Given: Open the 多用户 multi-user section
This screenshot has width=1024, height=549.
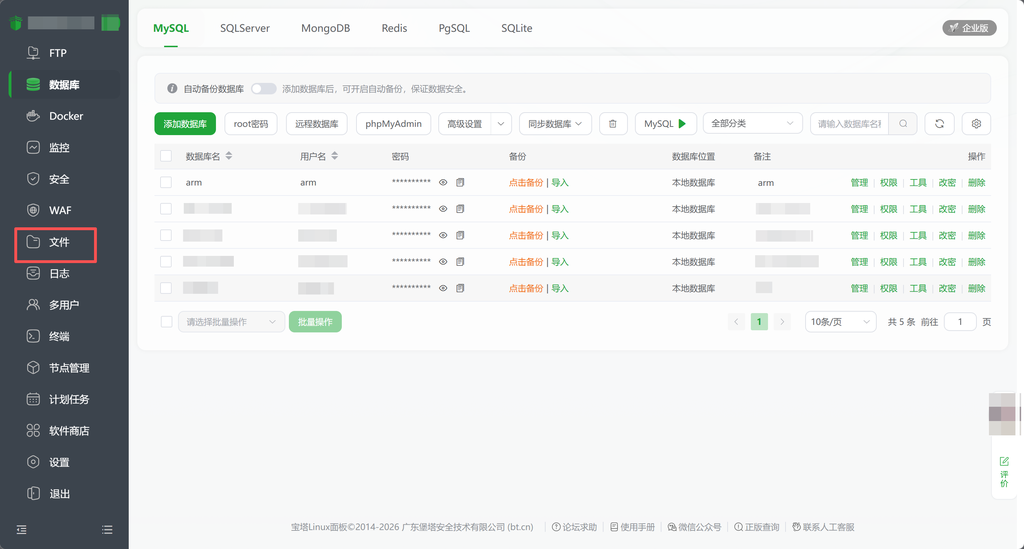Looking at the screenshot, I should (x=64, y=305).
